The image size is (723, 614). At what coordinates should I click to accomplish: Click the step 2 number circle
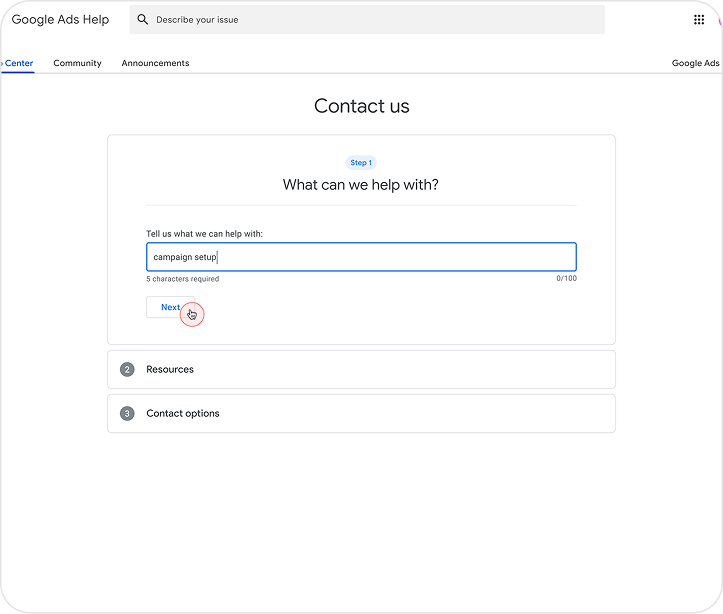click(127, 370)
